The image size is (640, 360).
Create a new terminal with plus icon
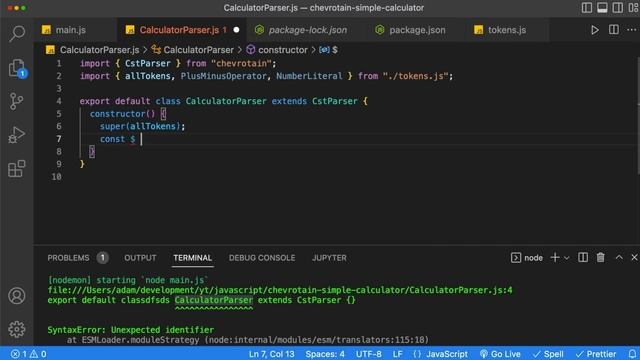555,258
